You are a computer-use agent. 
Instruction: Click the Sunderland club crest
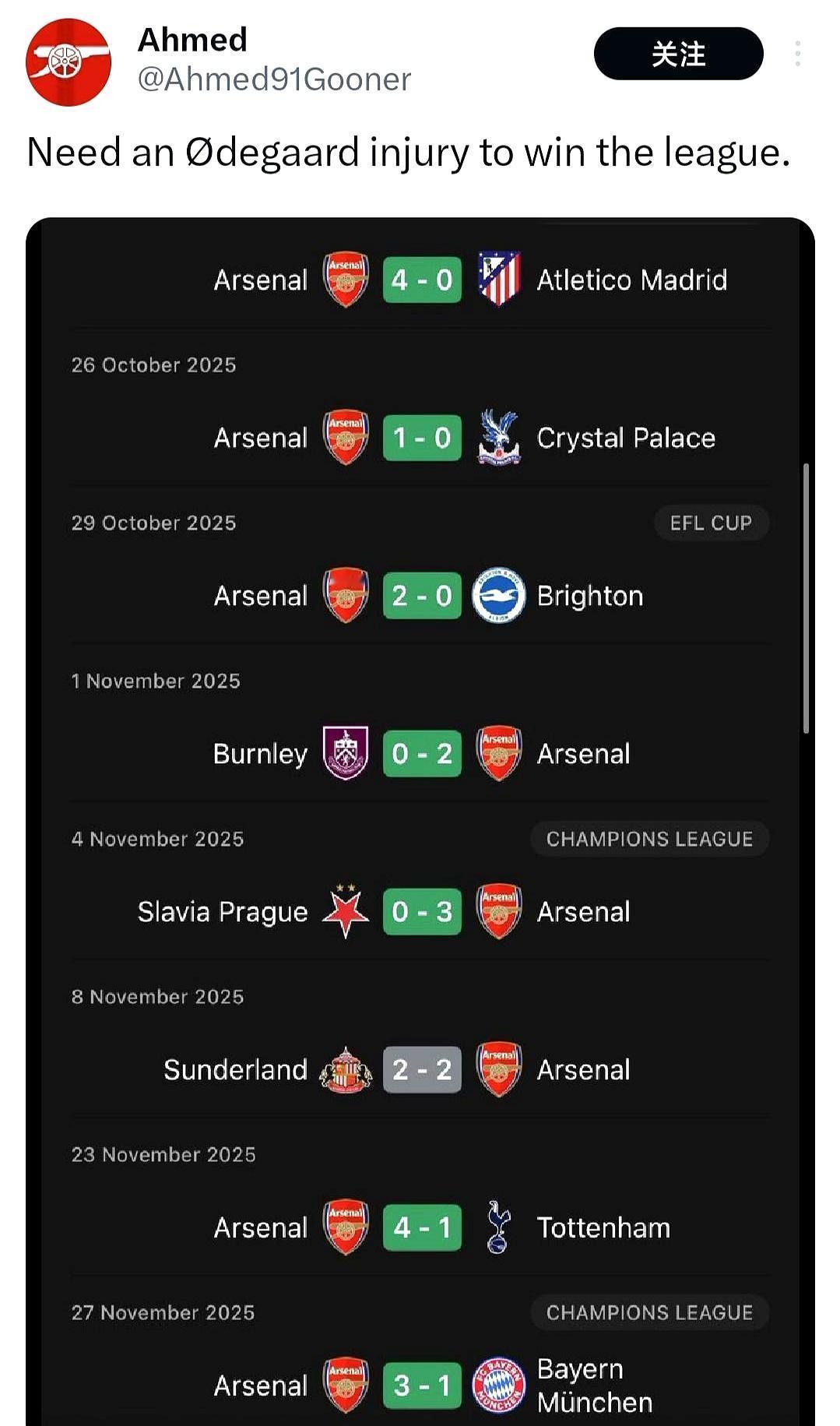pyautogui.click(x=346, y=1069)
